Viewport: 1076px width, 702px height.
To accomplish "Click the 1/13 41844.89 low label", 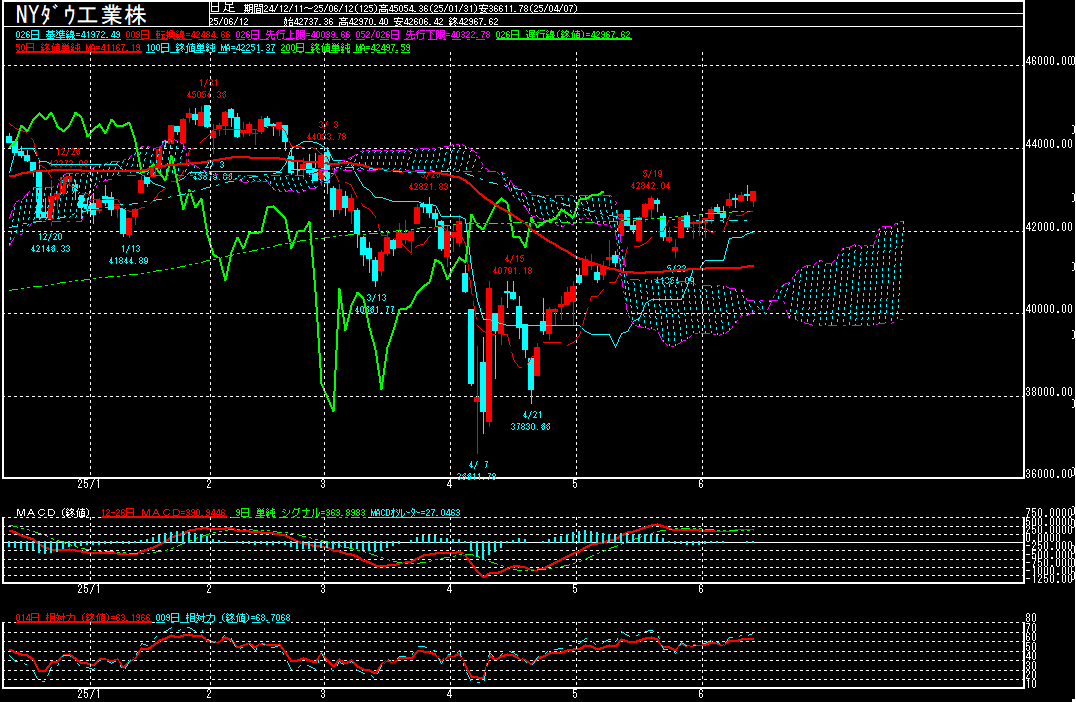I will pos(128,255).
